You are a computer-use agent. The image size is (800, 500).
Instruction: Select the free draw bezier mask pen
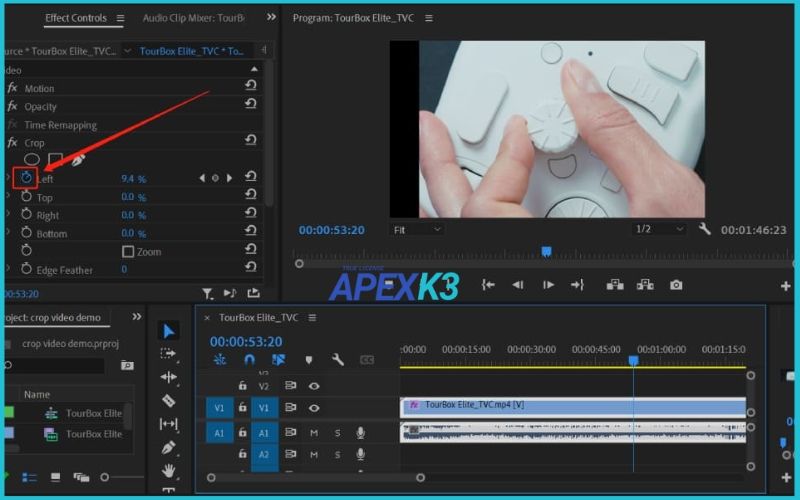coord(78,160)
